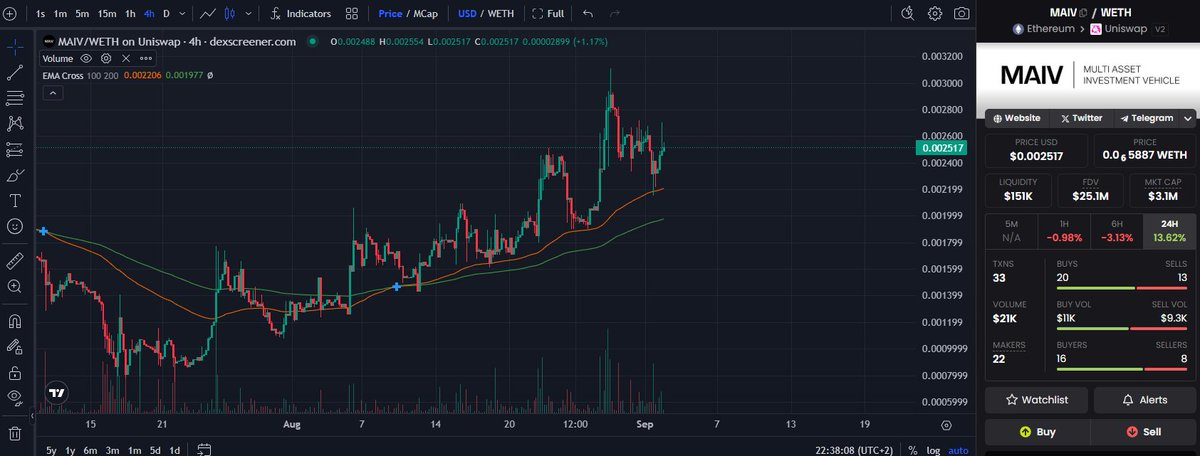Switch chart to MCap view
Viewport: 1200px width, 456px height.
425,14
